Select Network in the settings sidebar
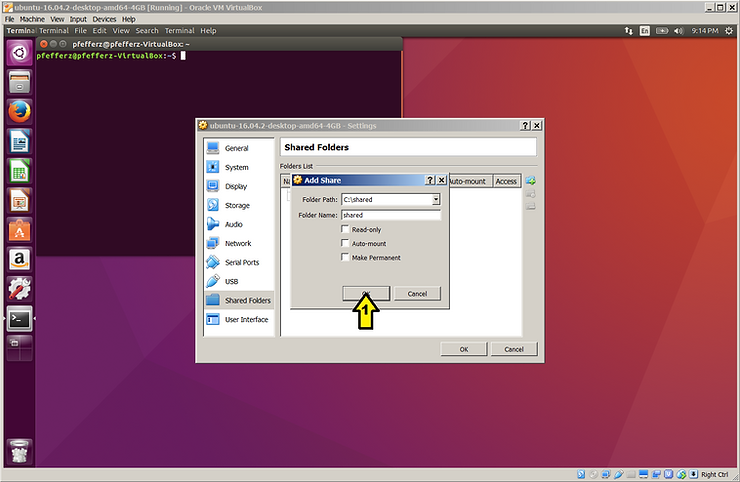740x482 pixels. tap(237, 243)
